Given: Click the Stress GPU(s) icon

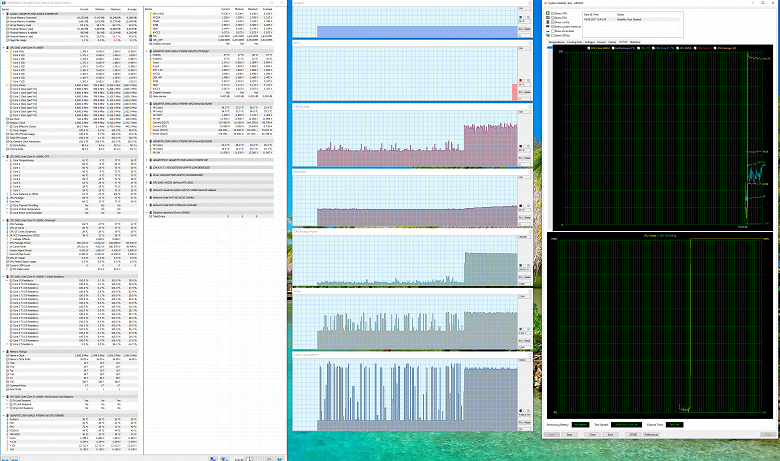Looking at the screenshot, I should 548,36.
